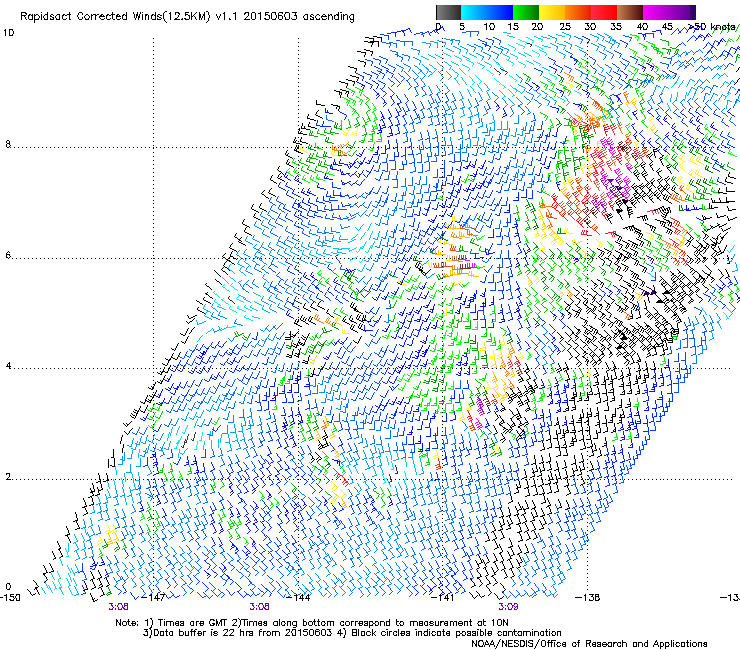Click the brown 35-40 knots legend swatch

(x=630, y=12)
